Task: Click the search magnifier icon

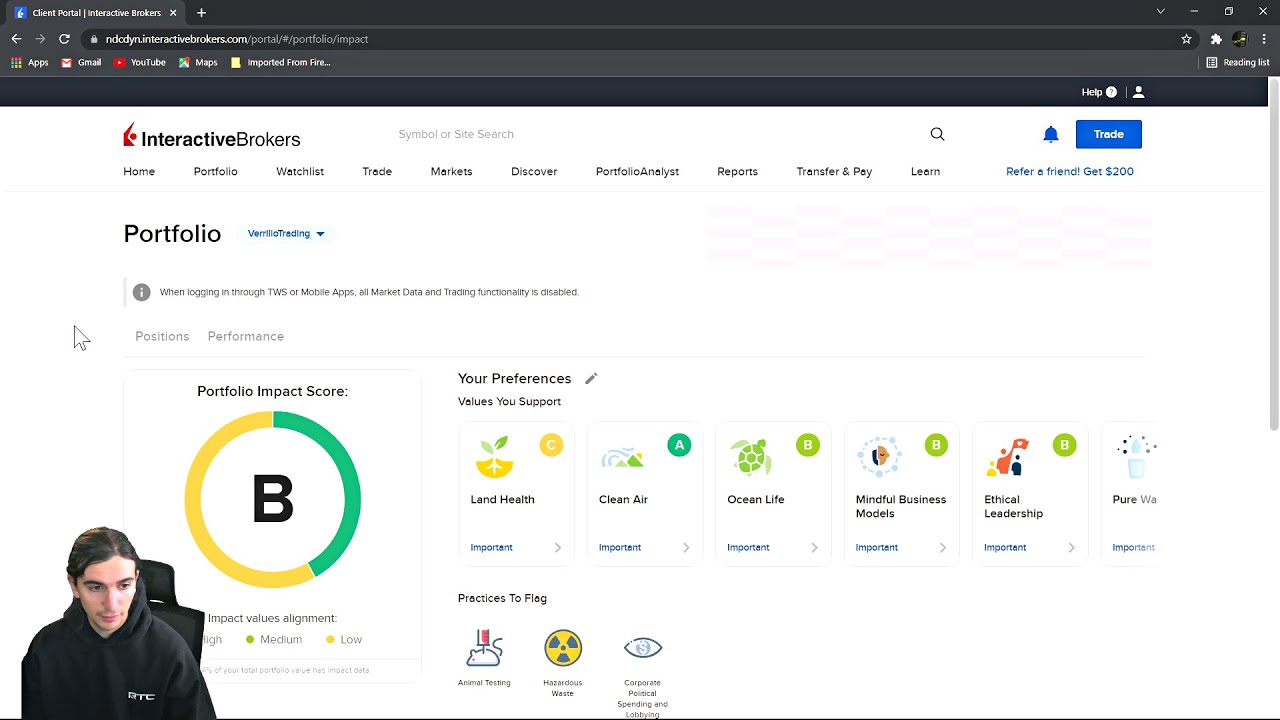Action: [x=937, y=134]
